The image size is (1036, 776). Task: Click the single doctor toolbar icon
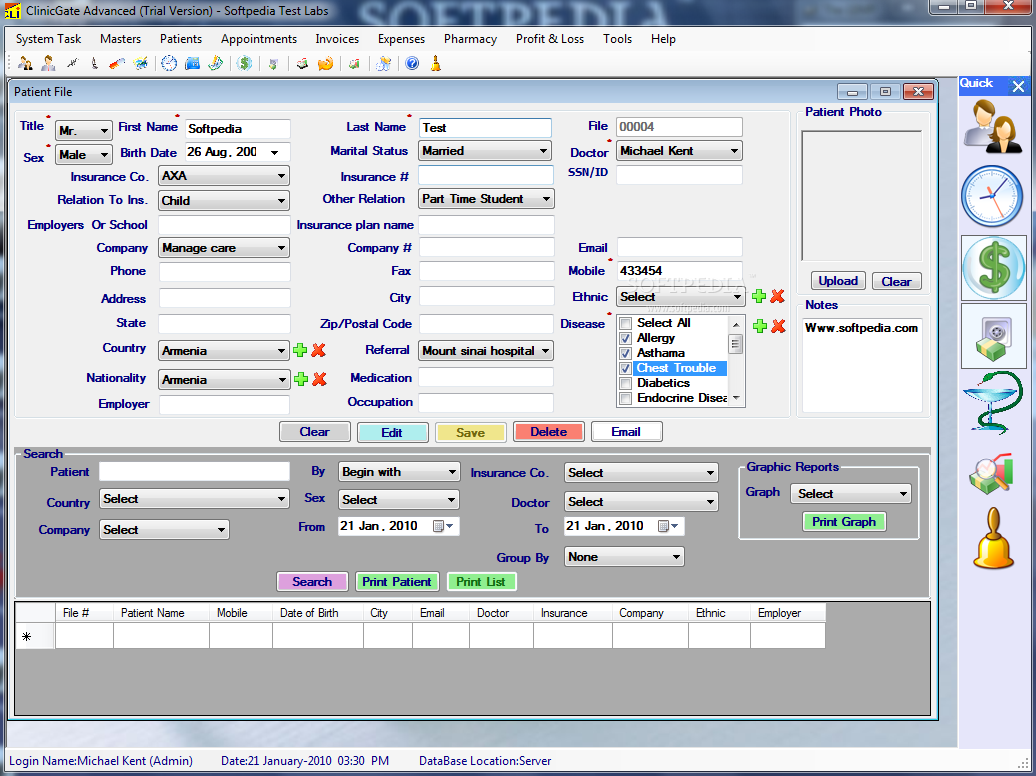48,63
